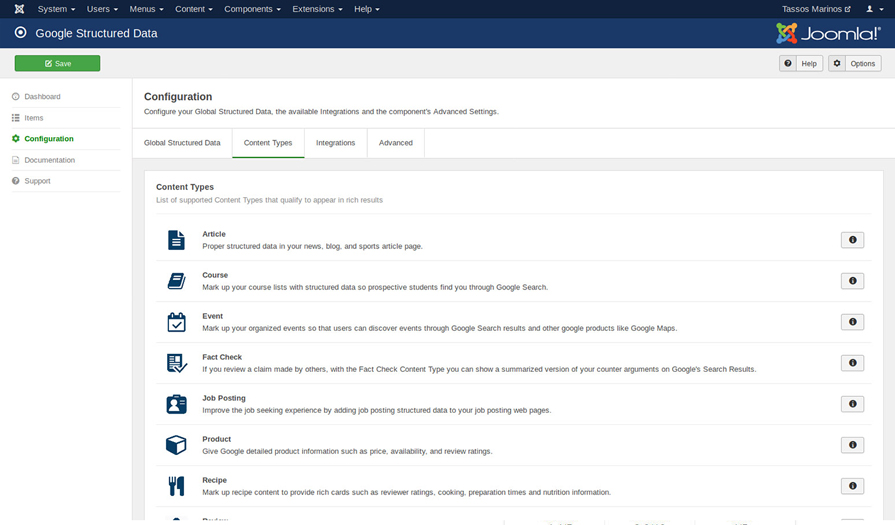
Task: Click the Support question mark icon in sidebar
Action: (15, 181)
